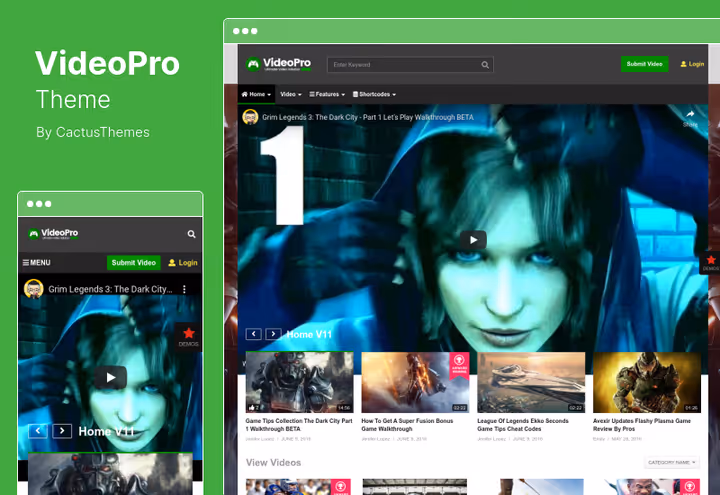
Task: Click the channel avatar in mobile preview
Action: click(34, 289)
